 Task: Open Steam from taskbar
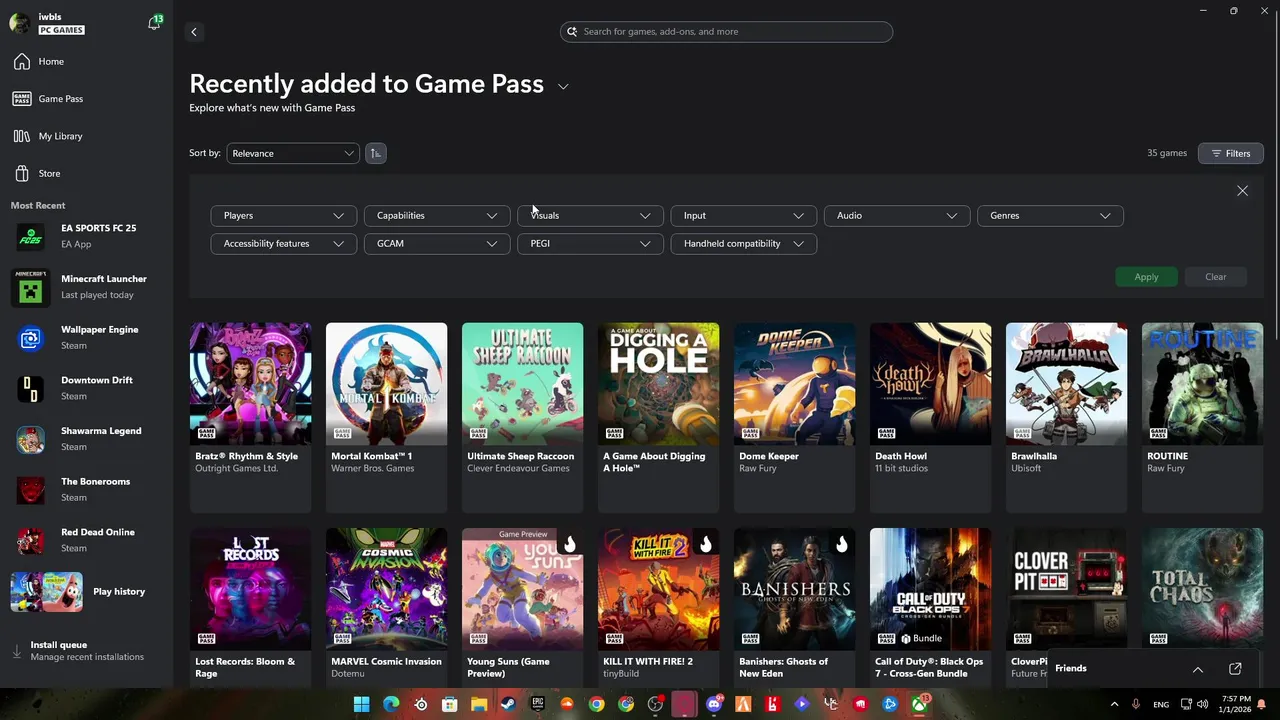click(508, 704)
